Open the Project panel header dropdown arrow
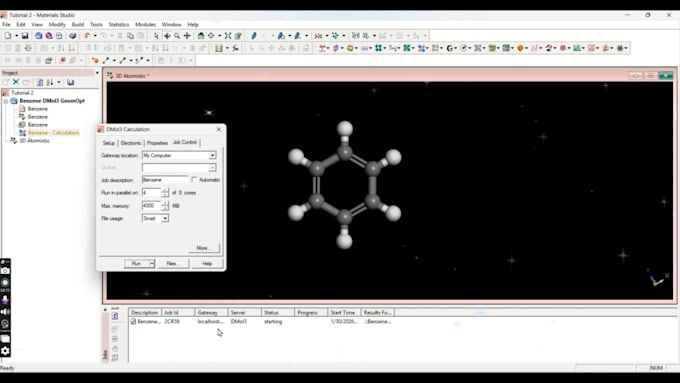The width and height of the screenshot is (680, 383). click(x=97, y=73)
